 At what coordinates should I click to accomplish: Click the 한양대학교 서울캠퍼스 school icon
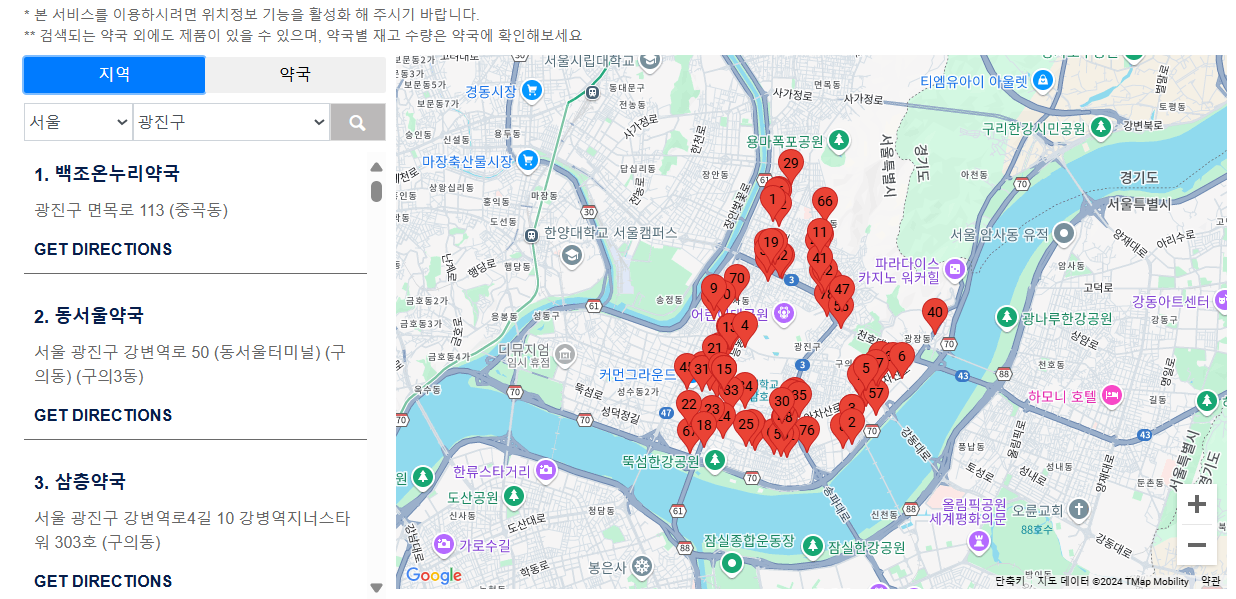(x=571, y=256)
